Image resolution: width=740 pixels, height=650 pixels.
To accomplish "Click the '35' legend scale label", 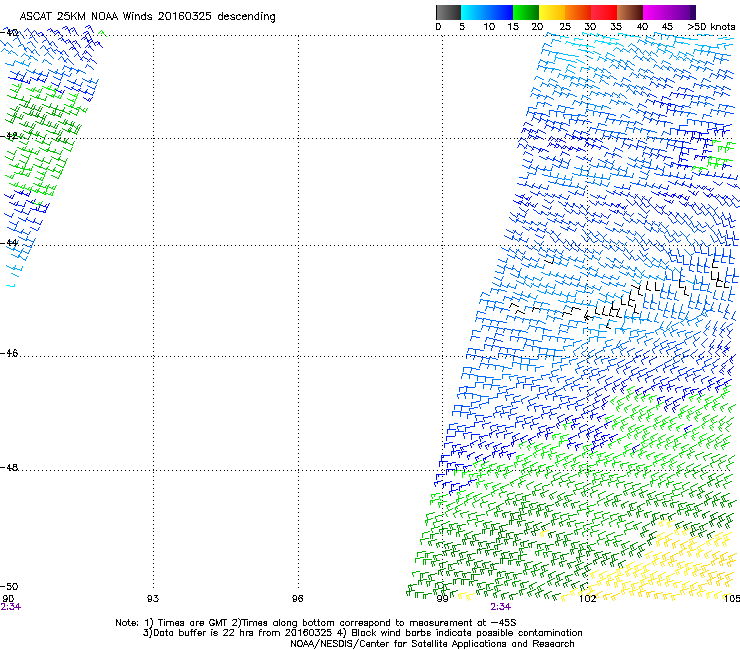I will 616,27.
